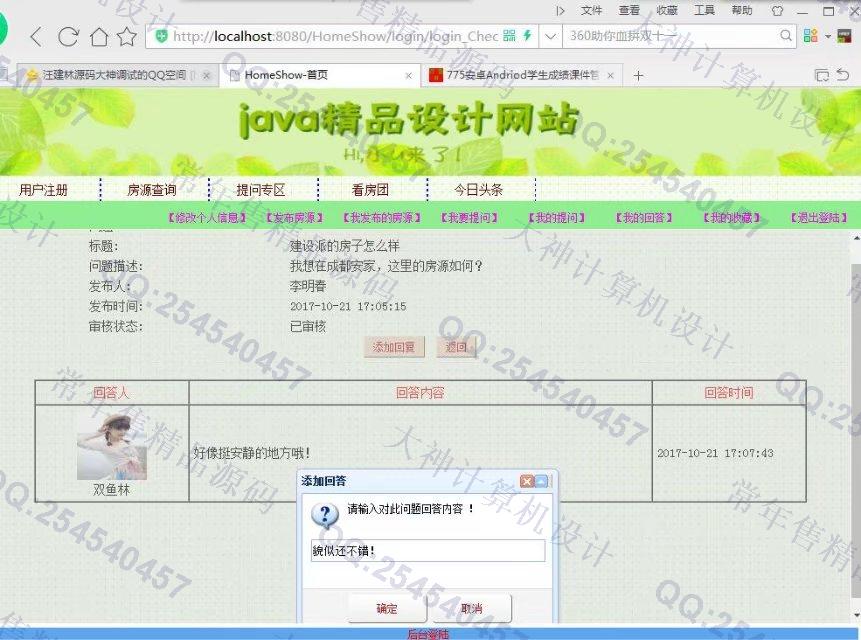
Task: Click the 退出登陆 link
Action: 819,218
